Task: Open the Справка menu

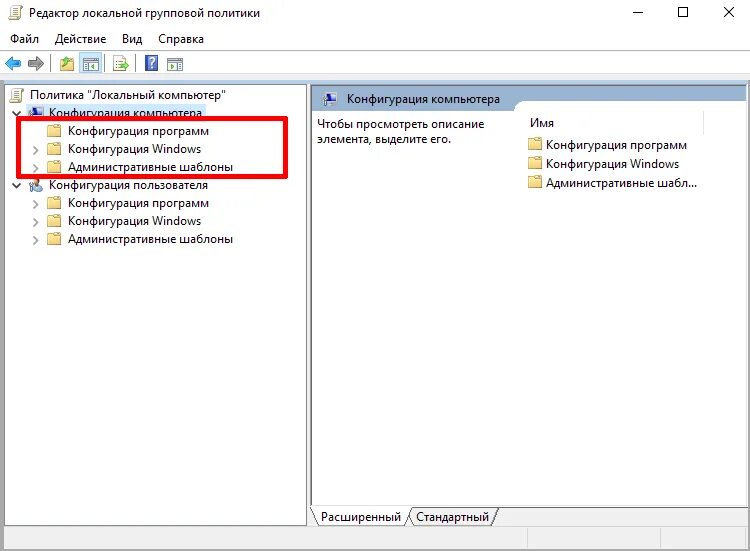Action: click(181, 39)
